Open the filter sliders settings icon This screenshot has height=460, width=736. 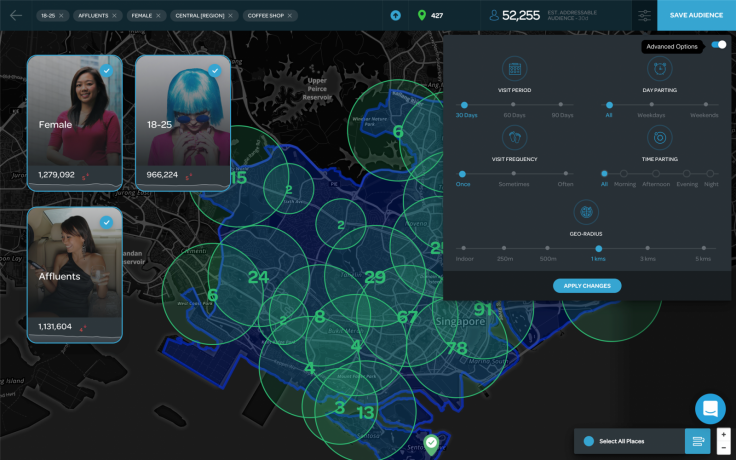point(644,15)
